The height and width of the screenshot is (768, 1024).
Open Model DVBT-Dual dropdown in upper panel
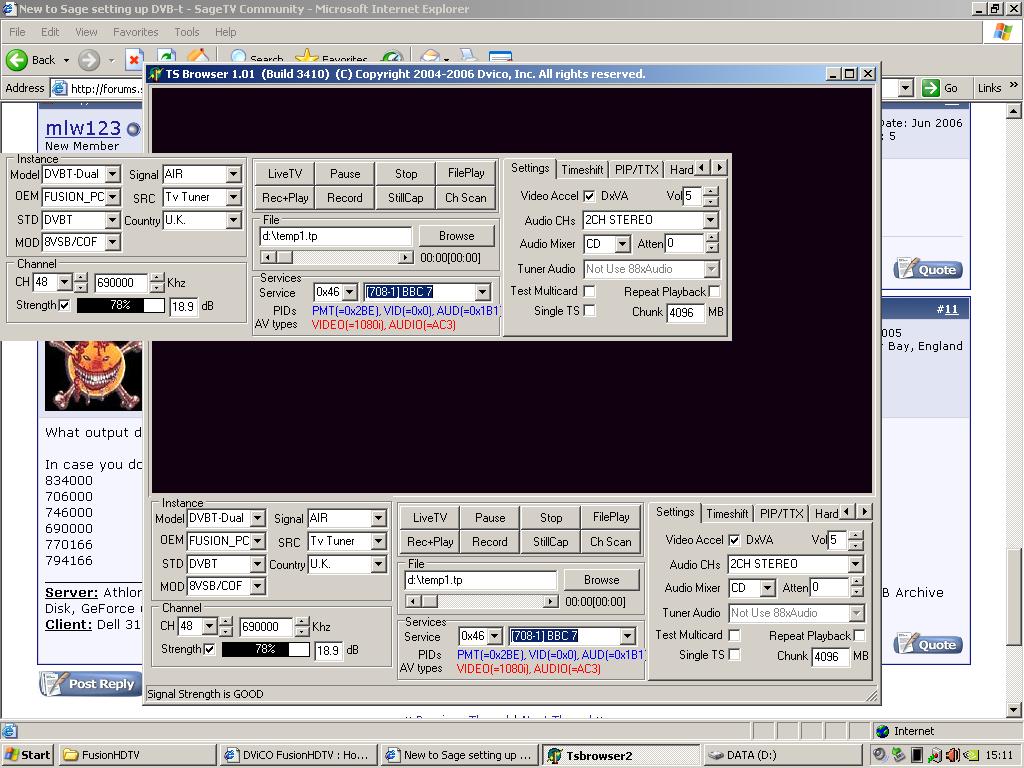click(112, 174)
